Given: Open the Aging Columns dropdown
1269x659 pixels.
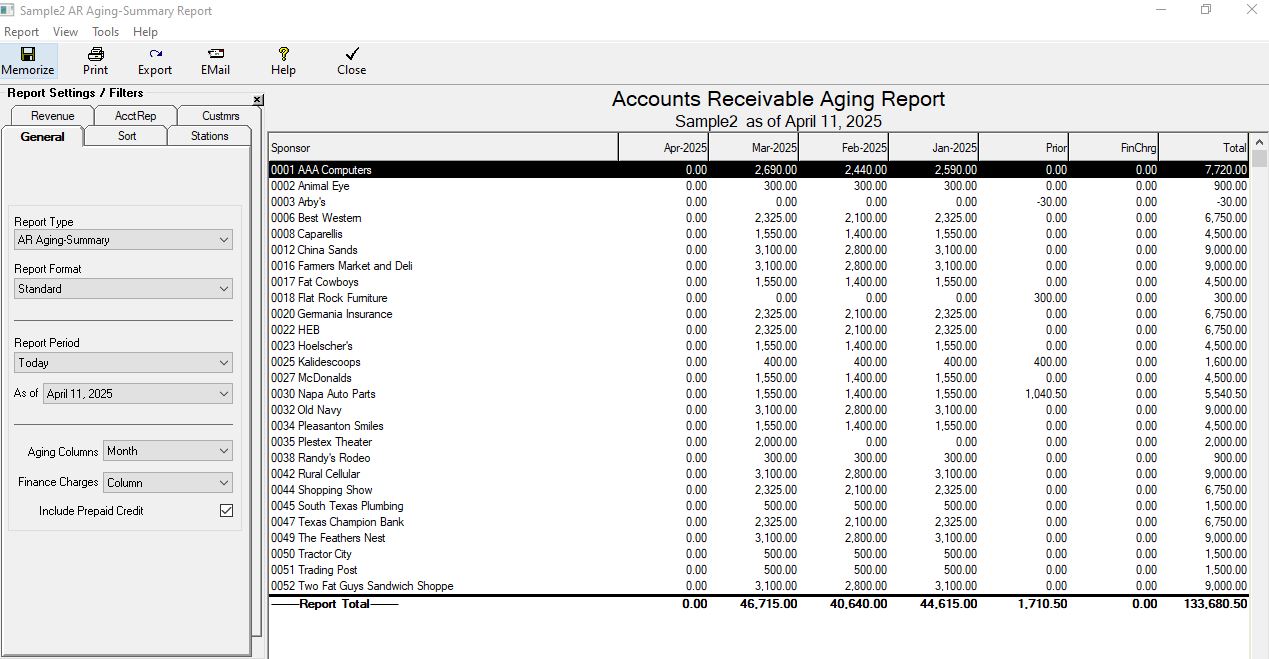Looking at the screenshot, I should 168,451.
